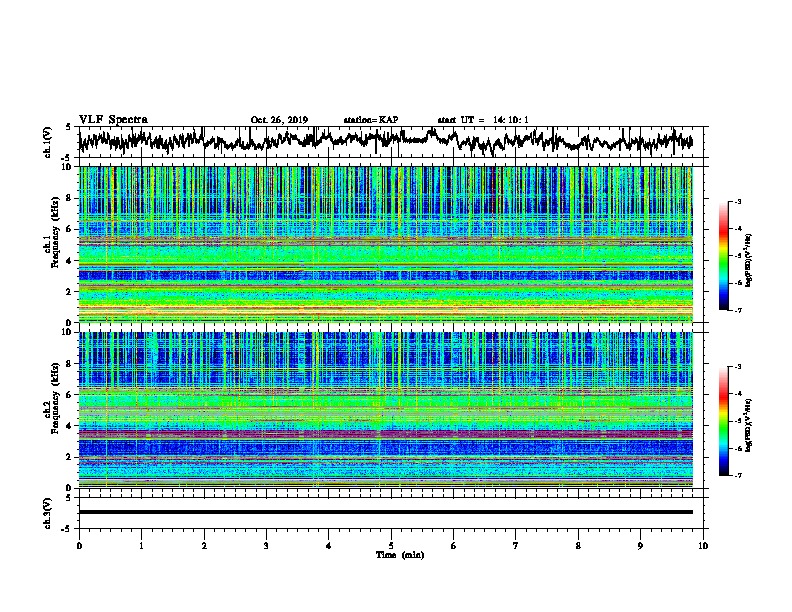Image resolution: width=792 pixels, height=612 pixels.
Task: Click the ch.2 spectrogram color scale bar
Action: click(723, 421)
